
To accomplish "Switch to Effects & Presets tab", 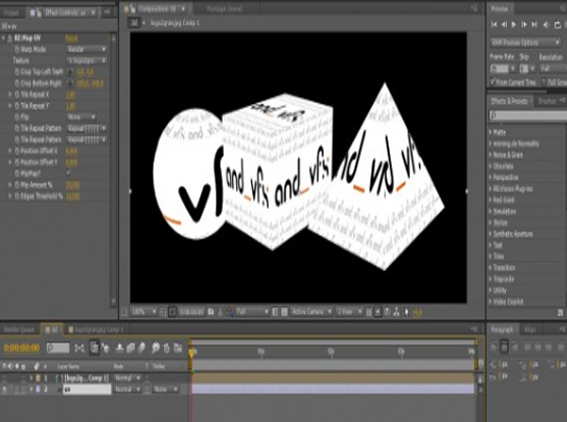I will pyautogui.click(x=509, y=101).
